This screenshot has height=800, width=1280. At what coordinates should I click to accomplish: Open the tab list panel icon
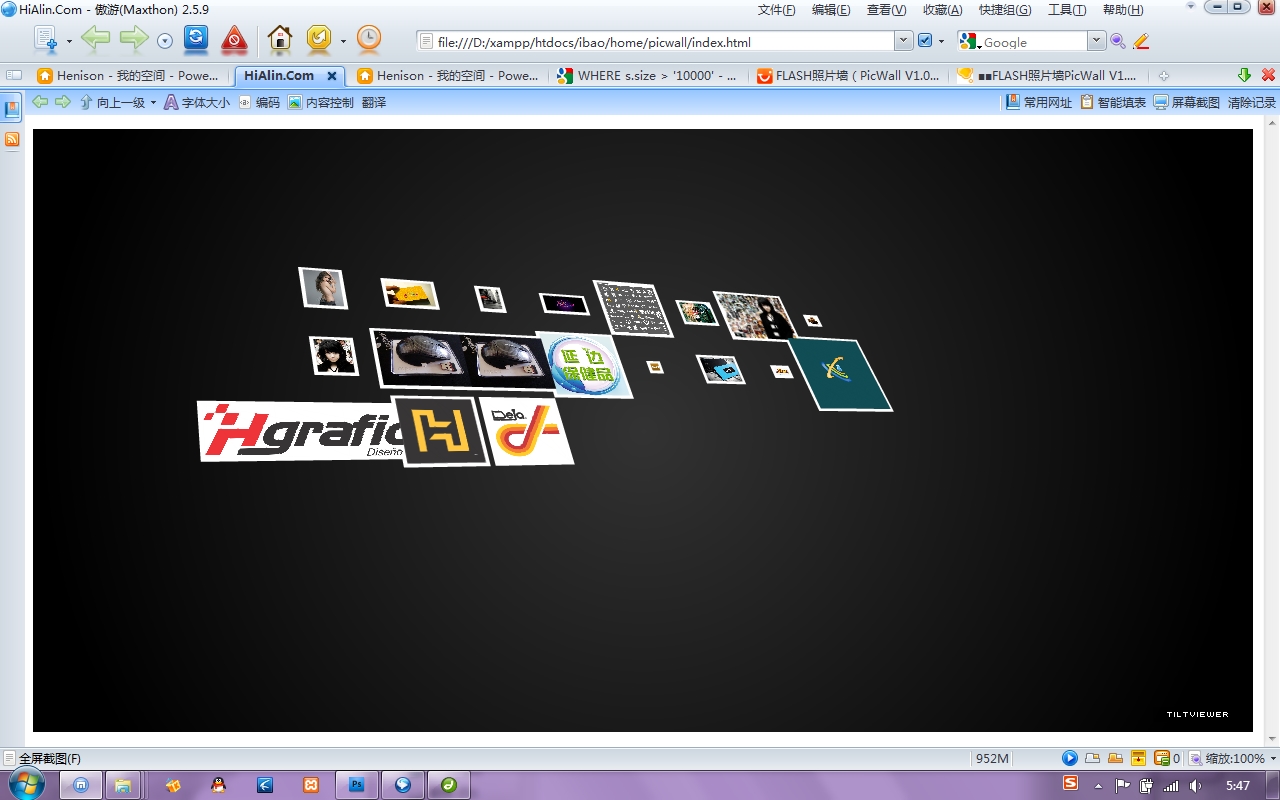[x=14, y=75]
